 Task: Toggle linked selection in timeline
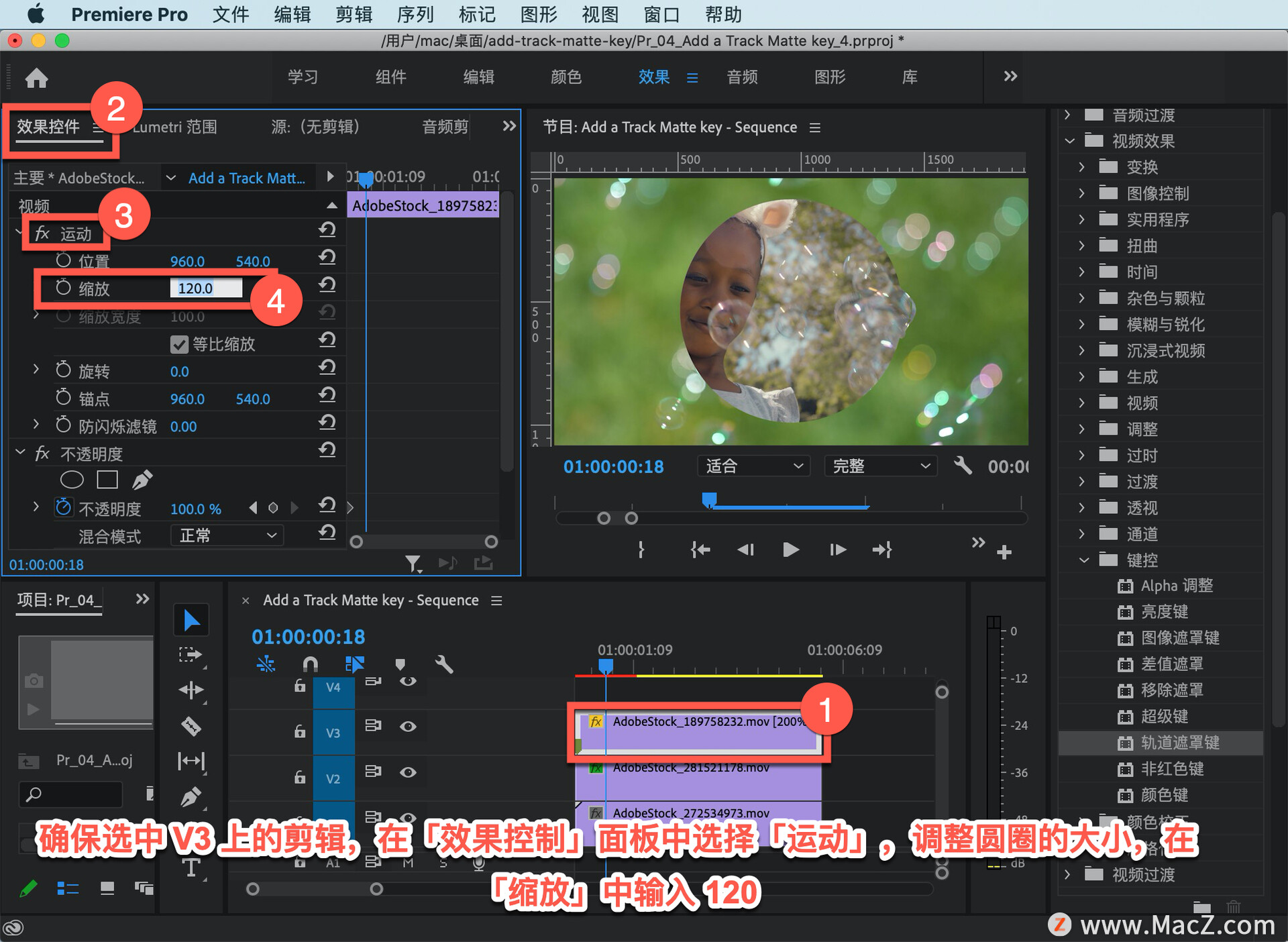pos(354,664)
